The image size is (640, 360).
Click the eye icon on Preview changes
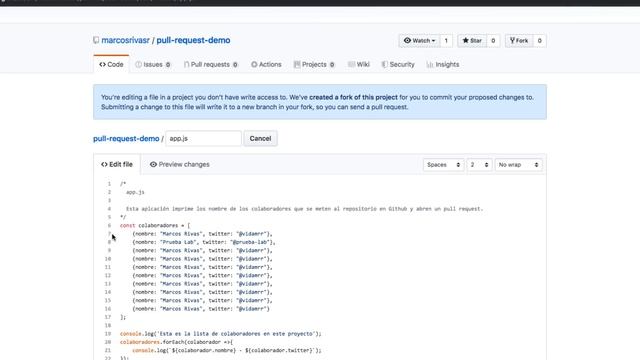[153, 164]
